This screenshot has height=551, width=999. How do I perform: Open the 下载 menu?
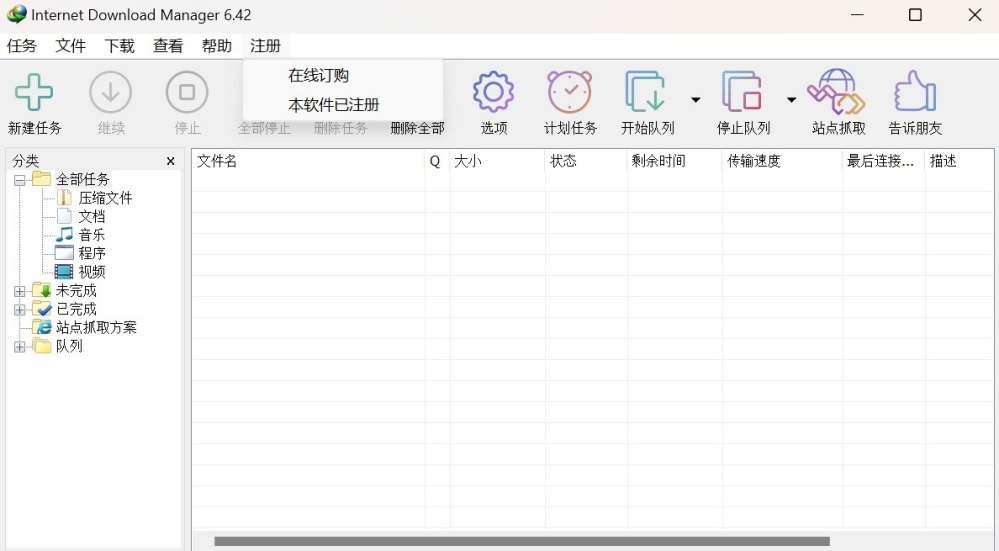pos(119,46)
